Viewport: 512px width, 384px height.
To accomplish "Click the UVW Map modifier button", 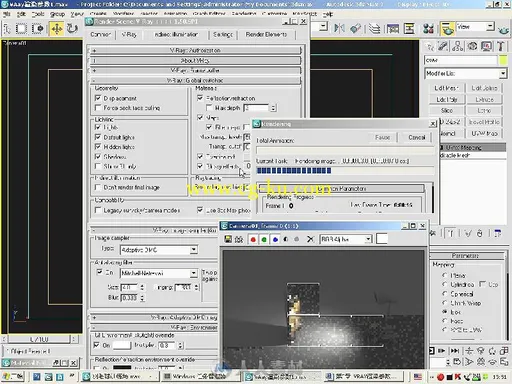I will pos(484,133).
